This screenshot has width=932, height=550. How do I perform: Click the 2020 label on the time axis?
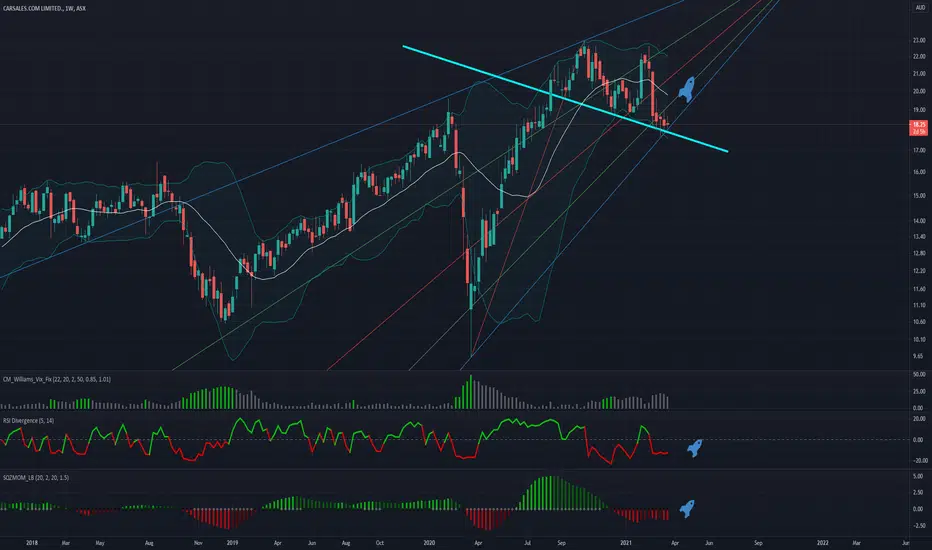point(429,543)
